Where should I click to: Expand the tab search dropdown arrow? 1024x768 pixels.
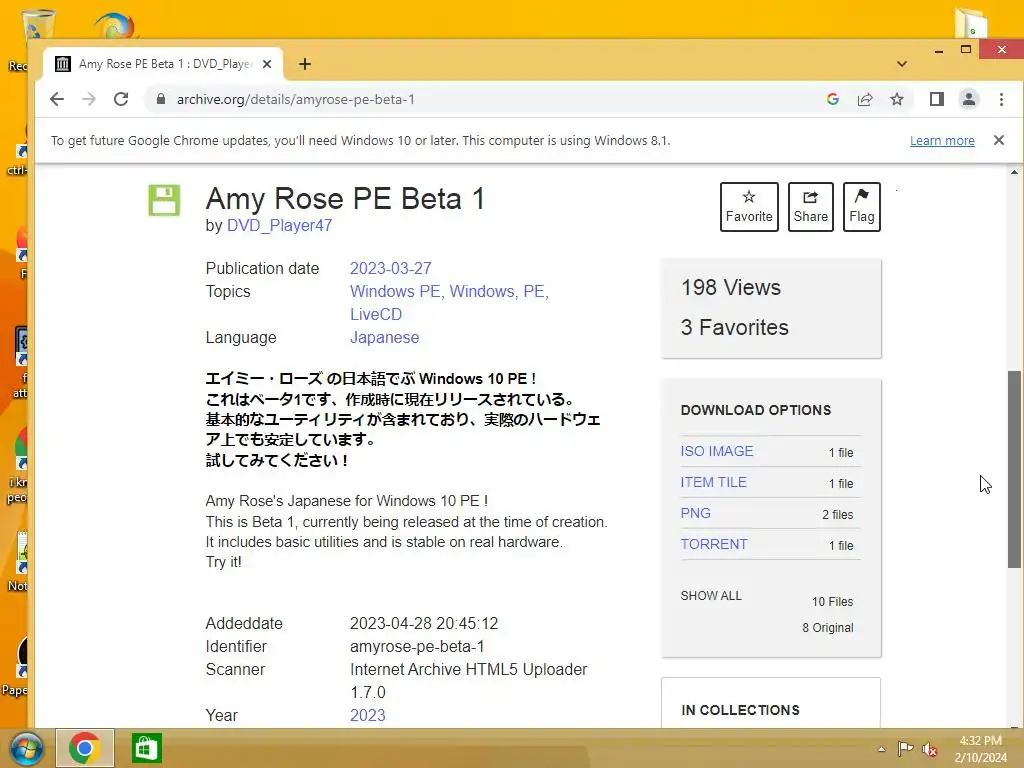pyautogui.click(x=902, y=64)
